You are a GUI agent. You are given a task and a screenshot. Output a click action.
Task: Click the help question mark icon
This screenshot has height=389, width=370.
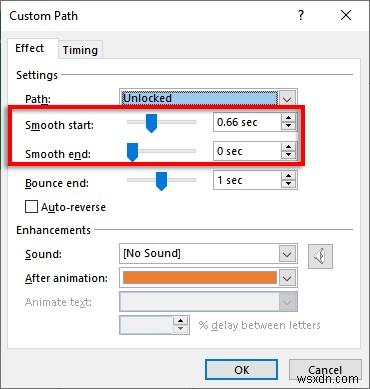(x=301, y=15)
